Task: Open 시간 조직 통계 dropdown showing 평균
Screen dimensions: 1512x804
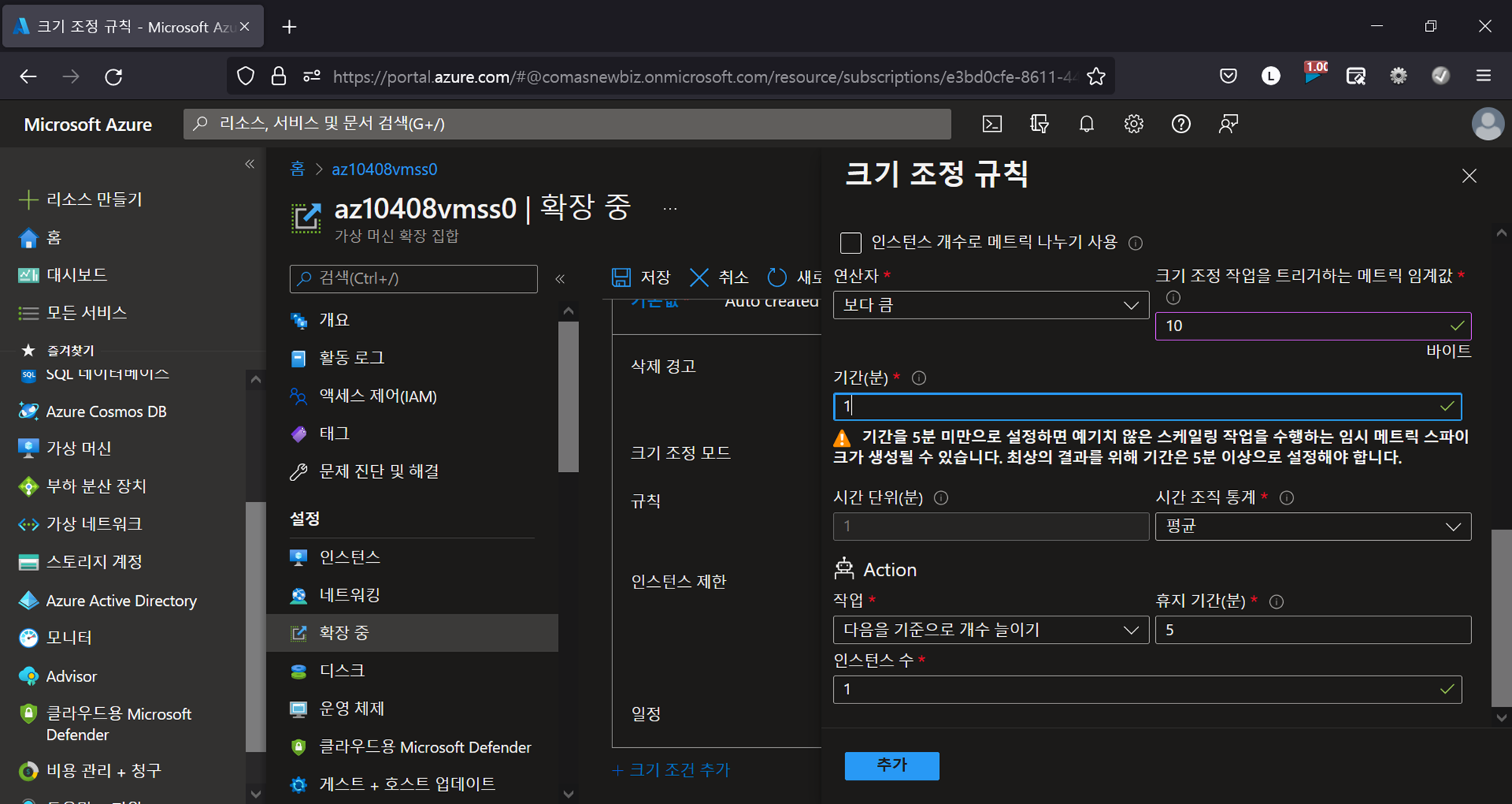Action: pos(1313,526)
